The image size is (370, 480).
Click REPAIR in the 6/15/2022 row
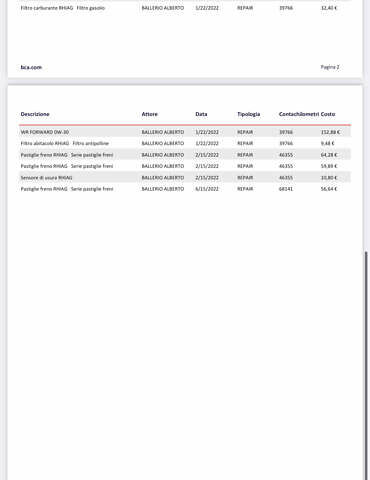(x=245, y=189)
